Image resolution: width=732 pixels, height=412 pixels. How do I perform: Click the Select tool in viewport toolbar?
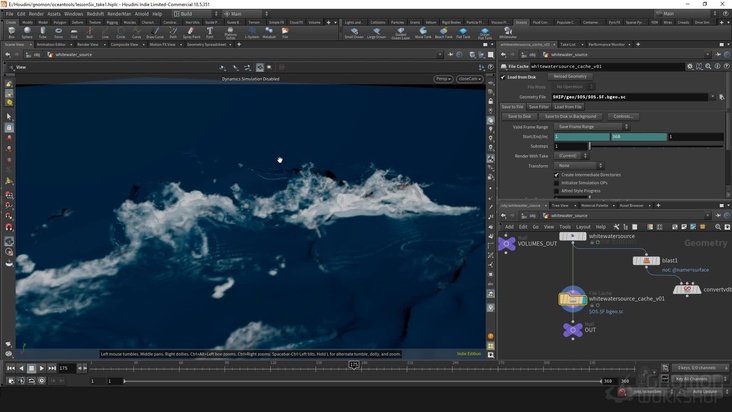pos(9,116)
